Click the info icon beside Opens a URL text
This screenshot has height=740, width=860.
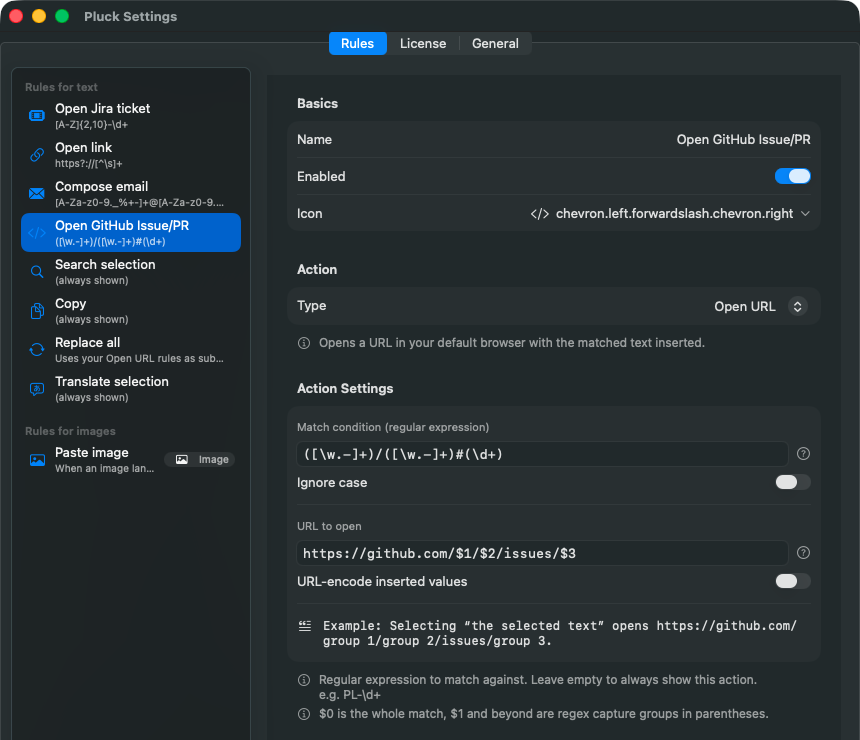click(304, 343)
